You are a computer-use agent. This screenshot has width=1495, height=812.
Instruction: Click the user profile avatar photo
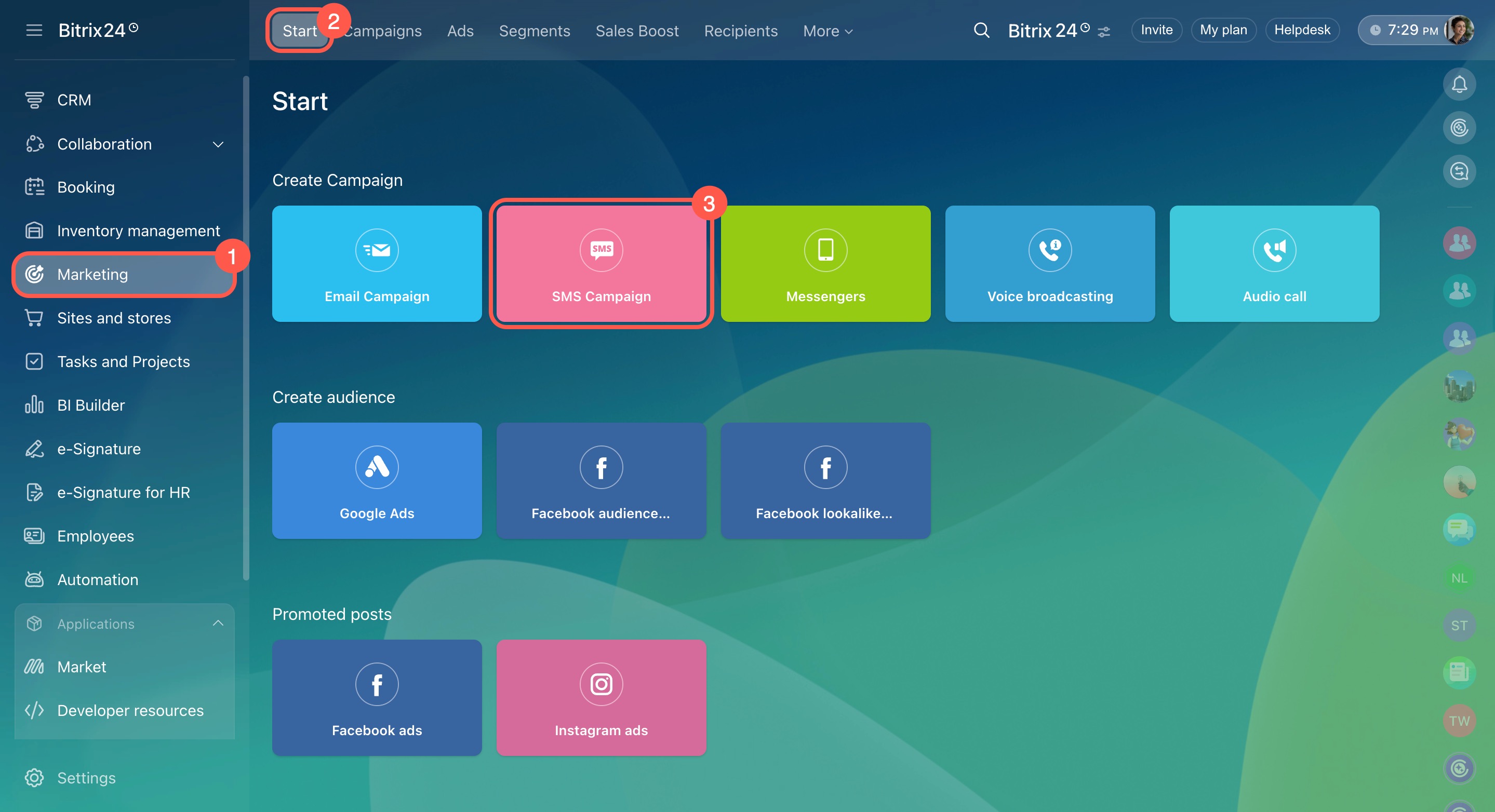(1460, 30)
